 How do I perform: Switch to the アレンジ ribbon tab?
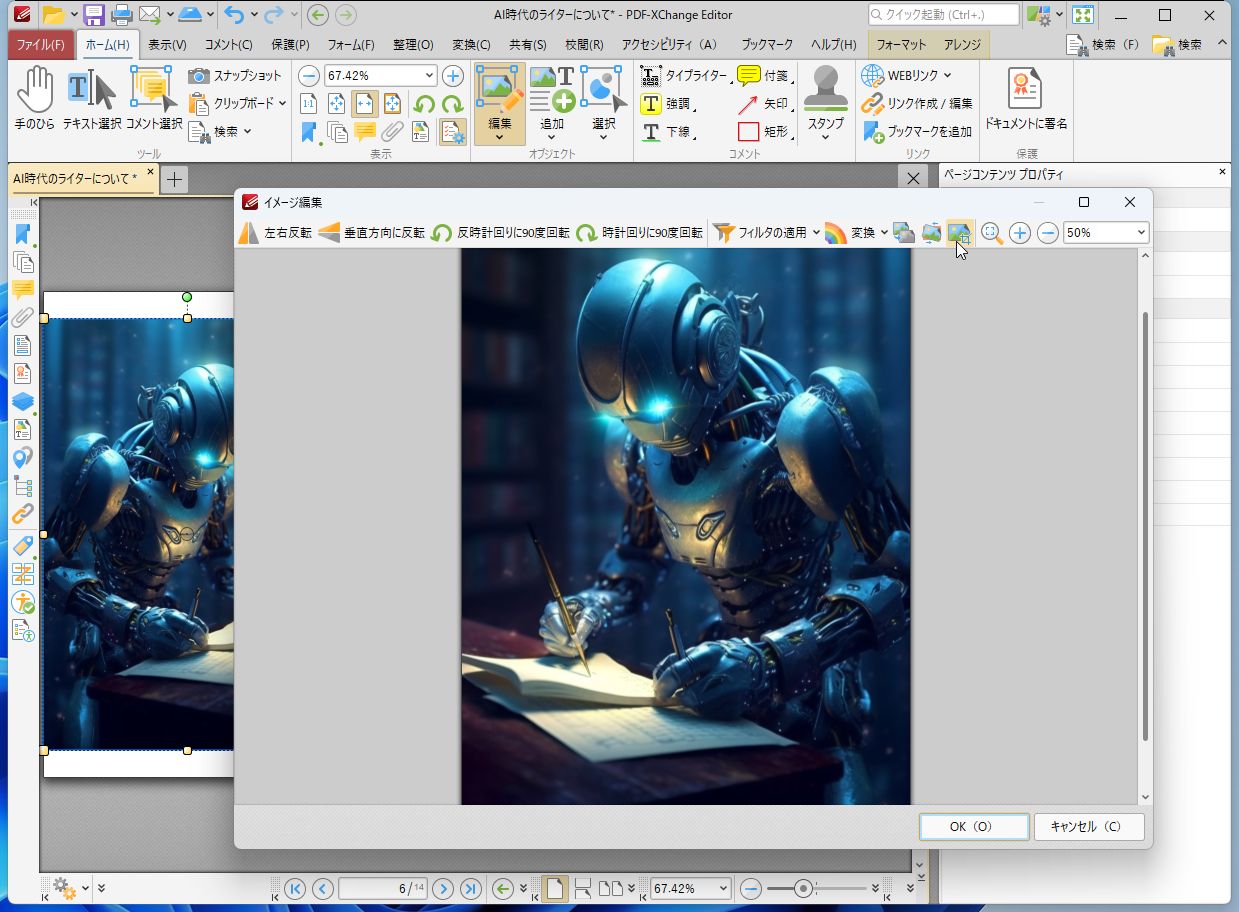(x=963, y=45)
